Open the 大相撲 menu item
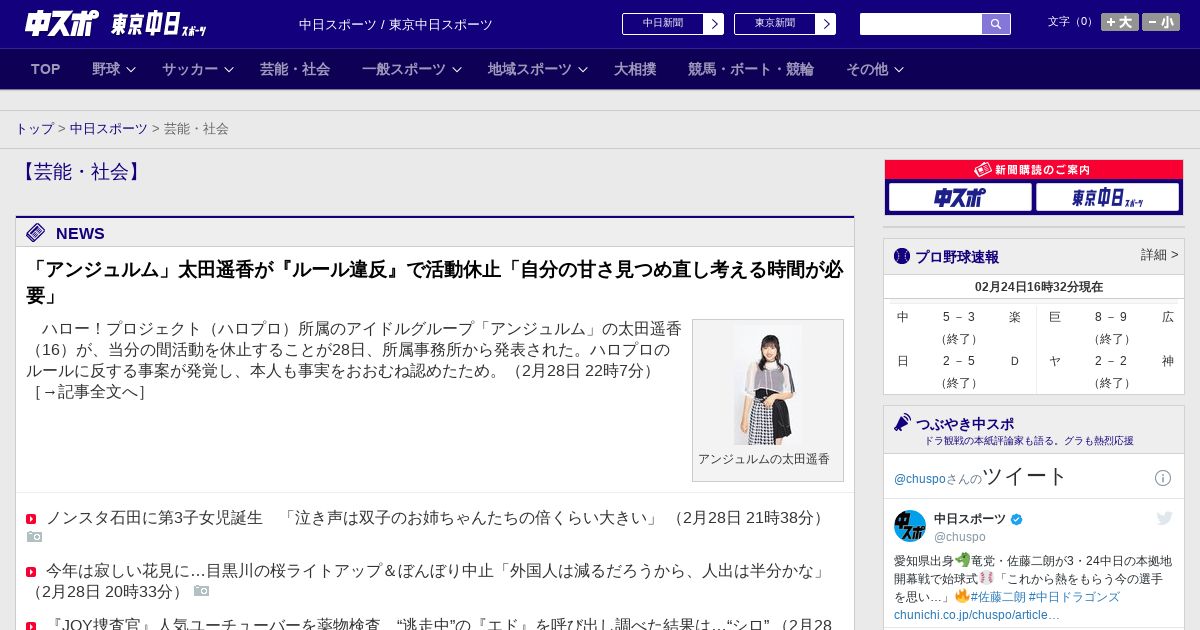Image resolution: width=1200 pixels, height=630 pixels. point(635,69)
